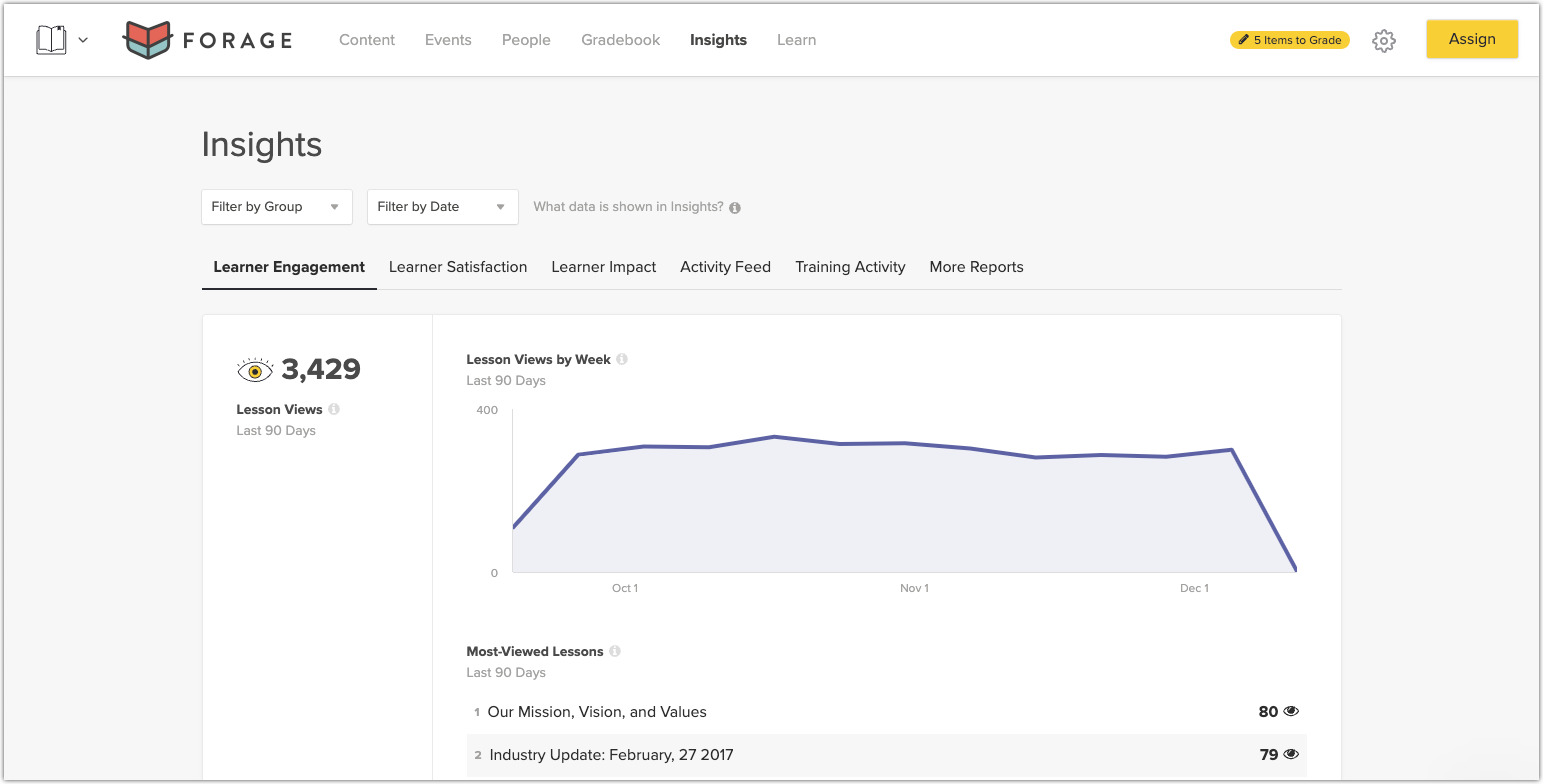
Task: Select the Insights nav item
Action: click(x=718, y=40)
